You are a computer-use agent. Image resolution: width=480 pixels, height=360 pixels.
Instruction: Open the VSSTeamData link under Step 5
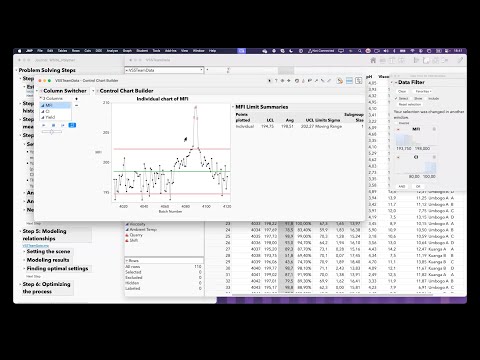pyautogui.click(x=36, y=246)
